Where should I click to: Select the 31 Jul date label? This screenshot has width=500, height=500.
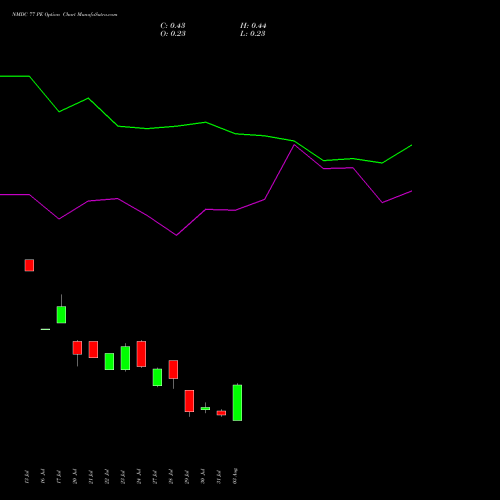coord(219,476)
